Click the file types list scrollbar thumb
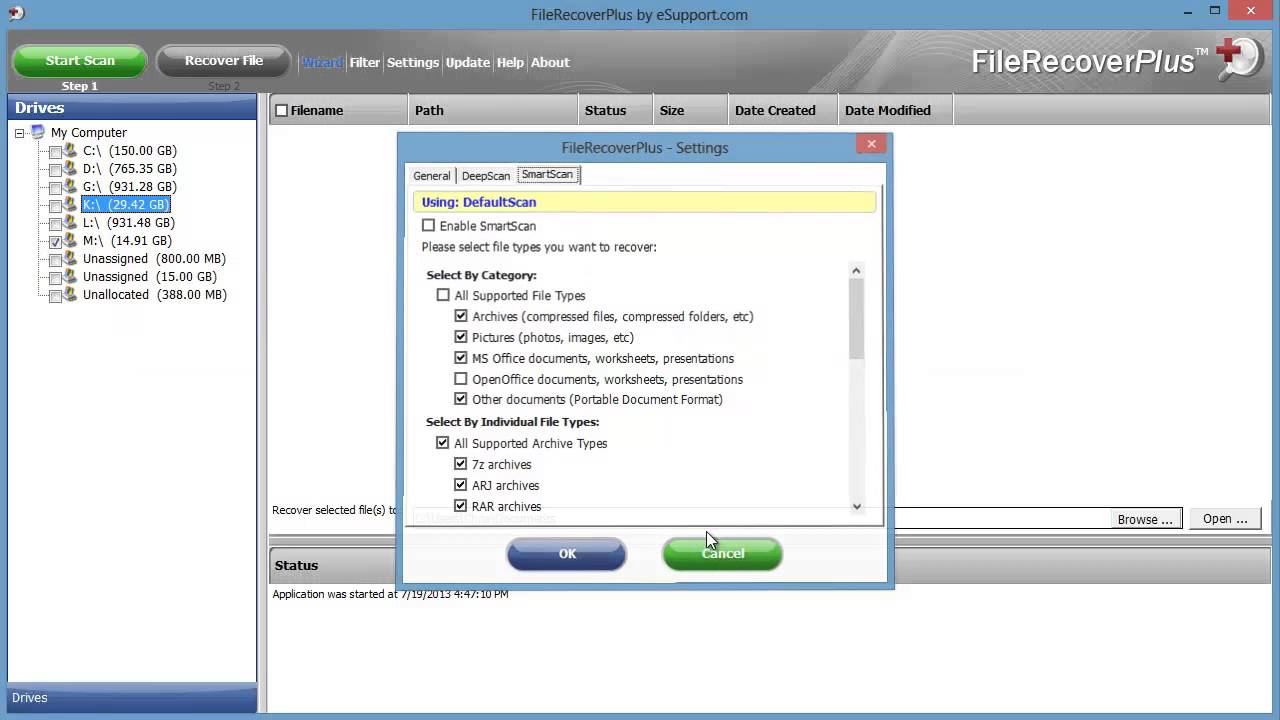Image resolution: width=1280 pixels, height=720 pixels. point(856,319)
